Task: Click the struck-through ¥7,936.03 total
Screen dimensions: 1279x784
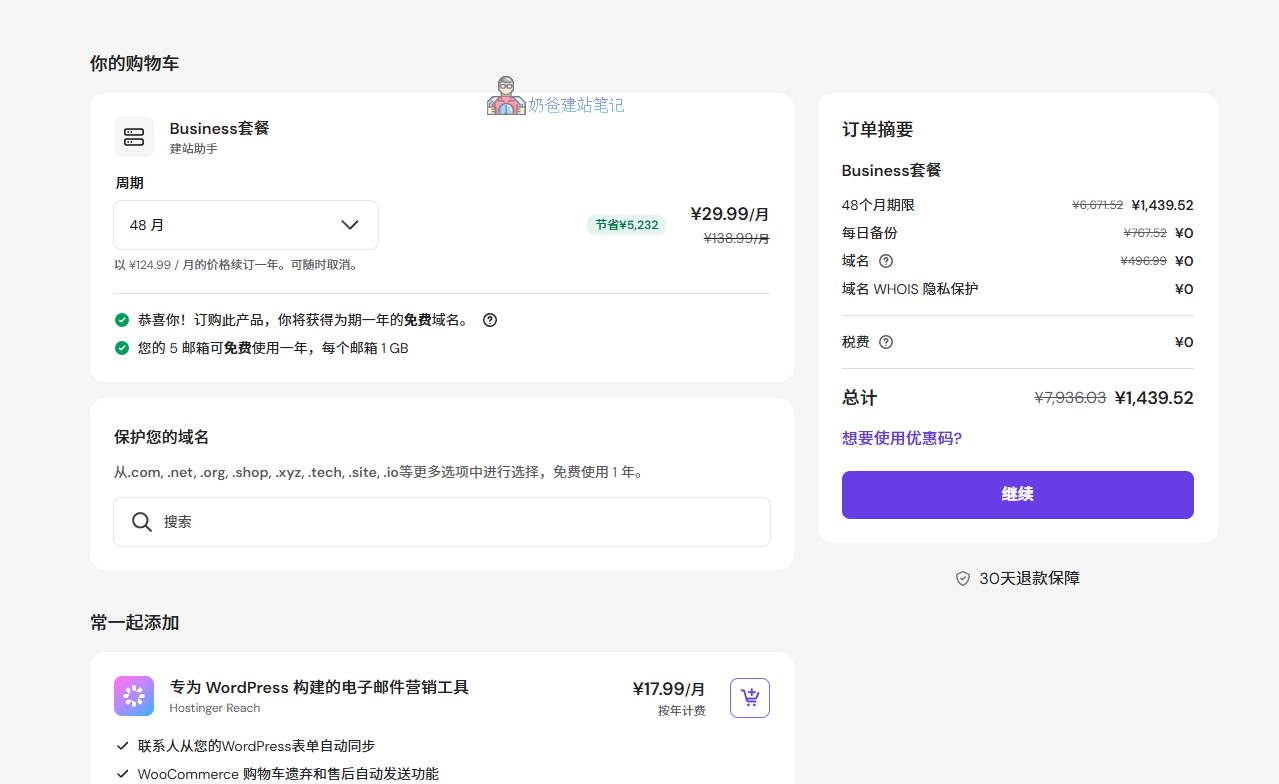Action: pyautogui.click(x=1070, y=397)
